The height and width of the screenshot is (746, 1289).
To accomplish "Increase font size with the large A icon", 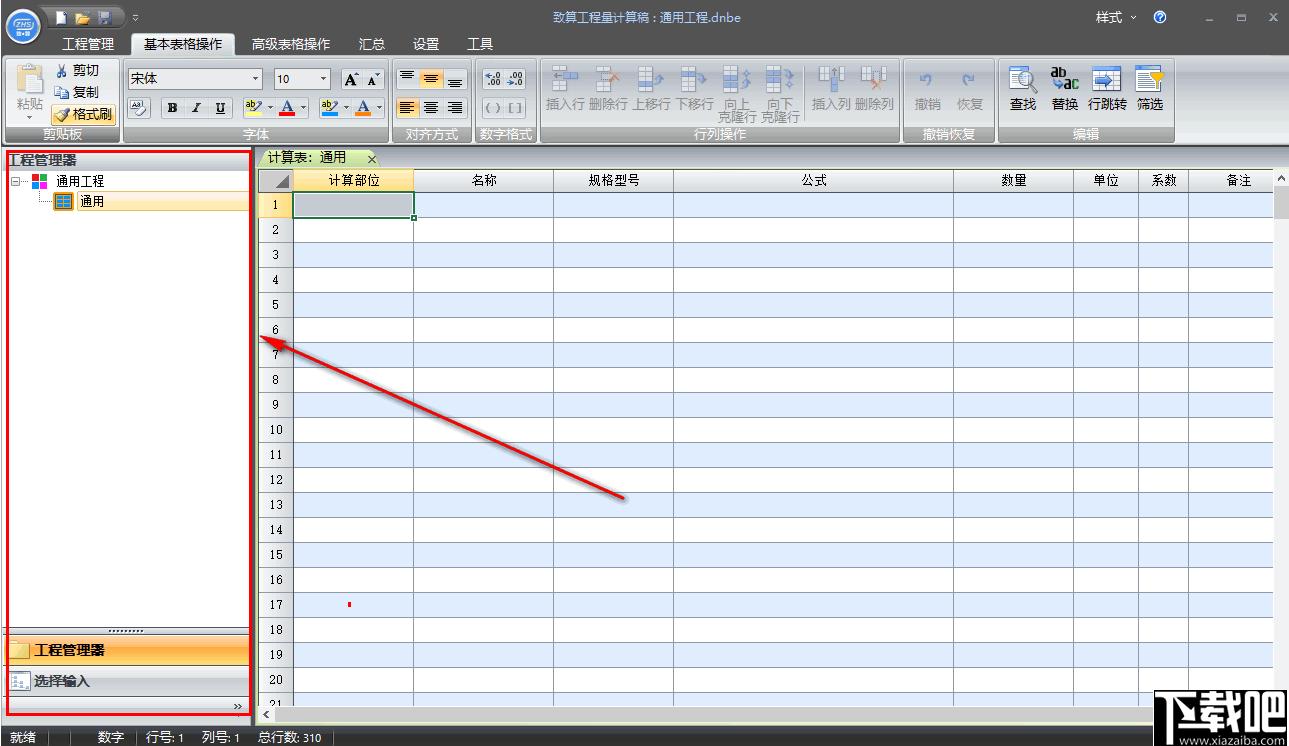I will click(x=352, y=79).
